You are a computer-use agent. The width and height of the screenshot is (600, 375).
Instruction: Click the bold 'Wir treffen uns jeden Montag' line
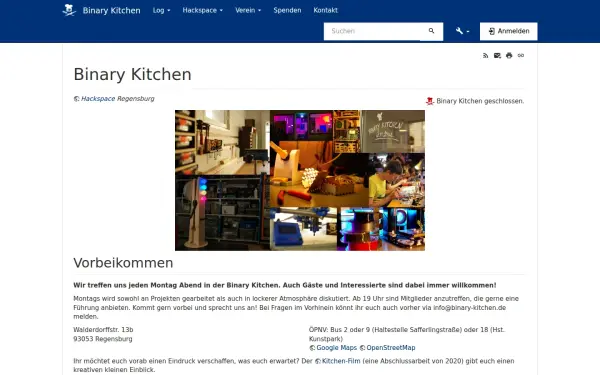coord(285,285)
